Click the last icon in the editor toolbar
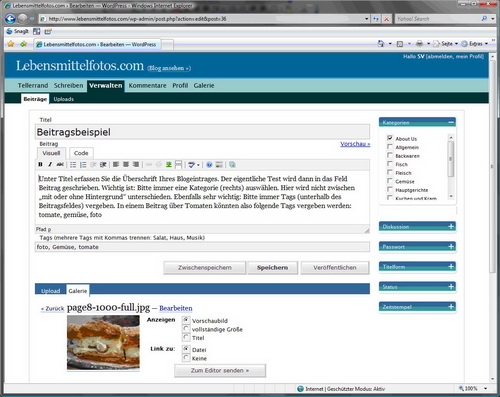500x397 pixels. 232,165
